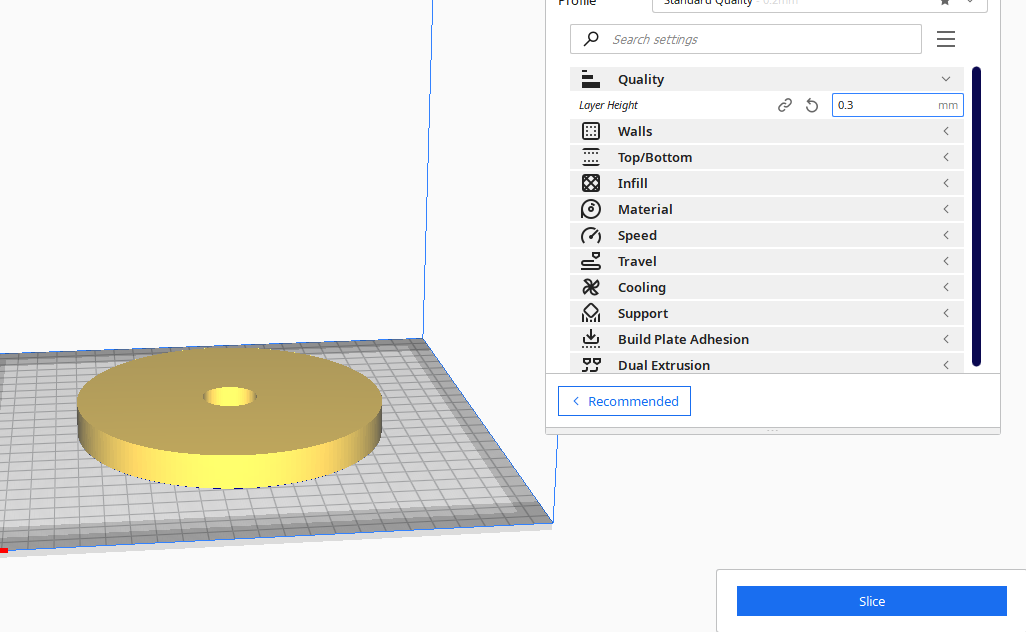Click the Infill section label
Viewport: 1026px width, 632px height.
click(632, 183)
